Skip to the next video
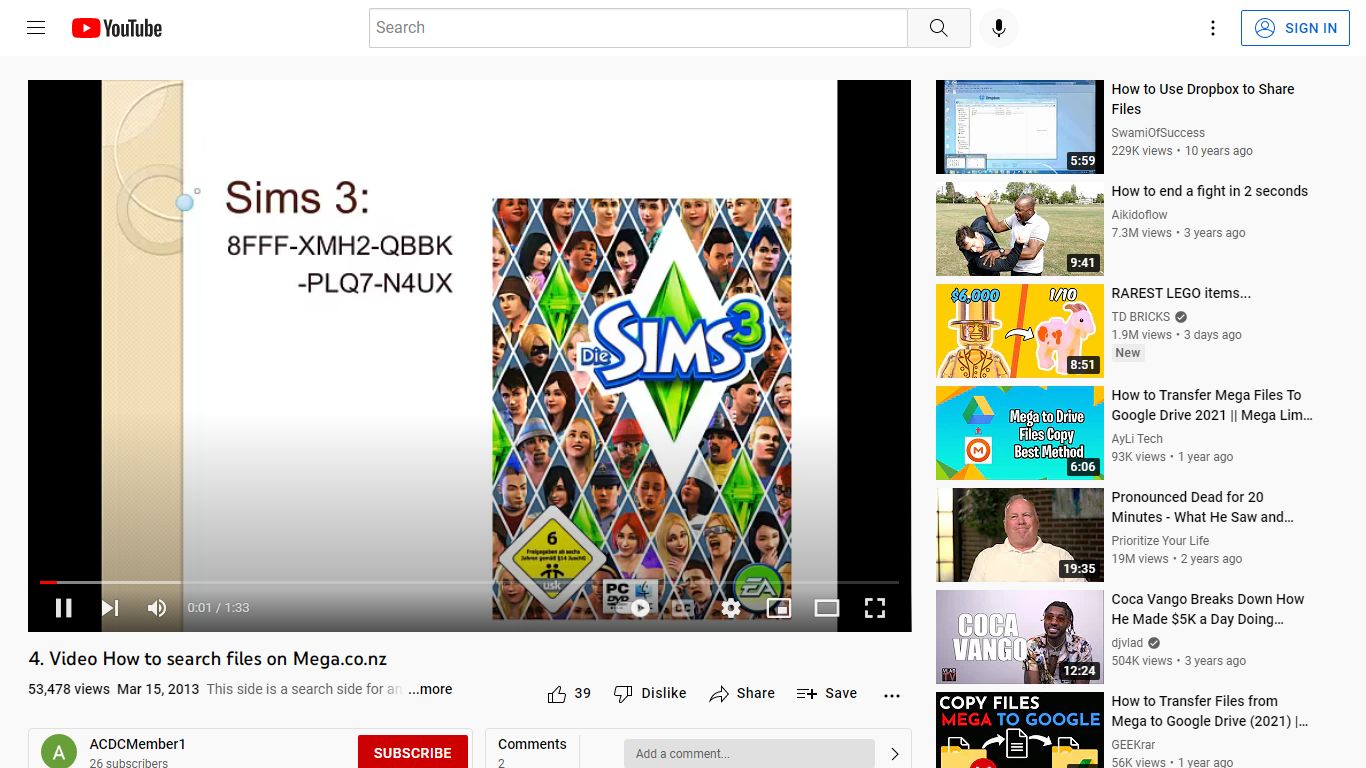Image resolution: width=1366 pixels, height=768 pixels. coord(110,608)
